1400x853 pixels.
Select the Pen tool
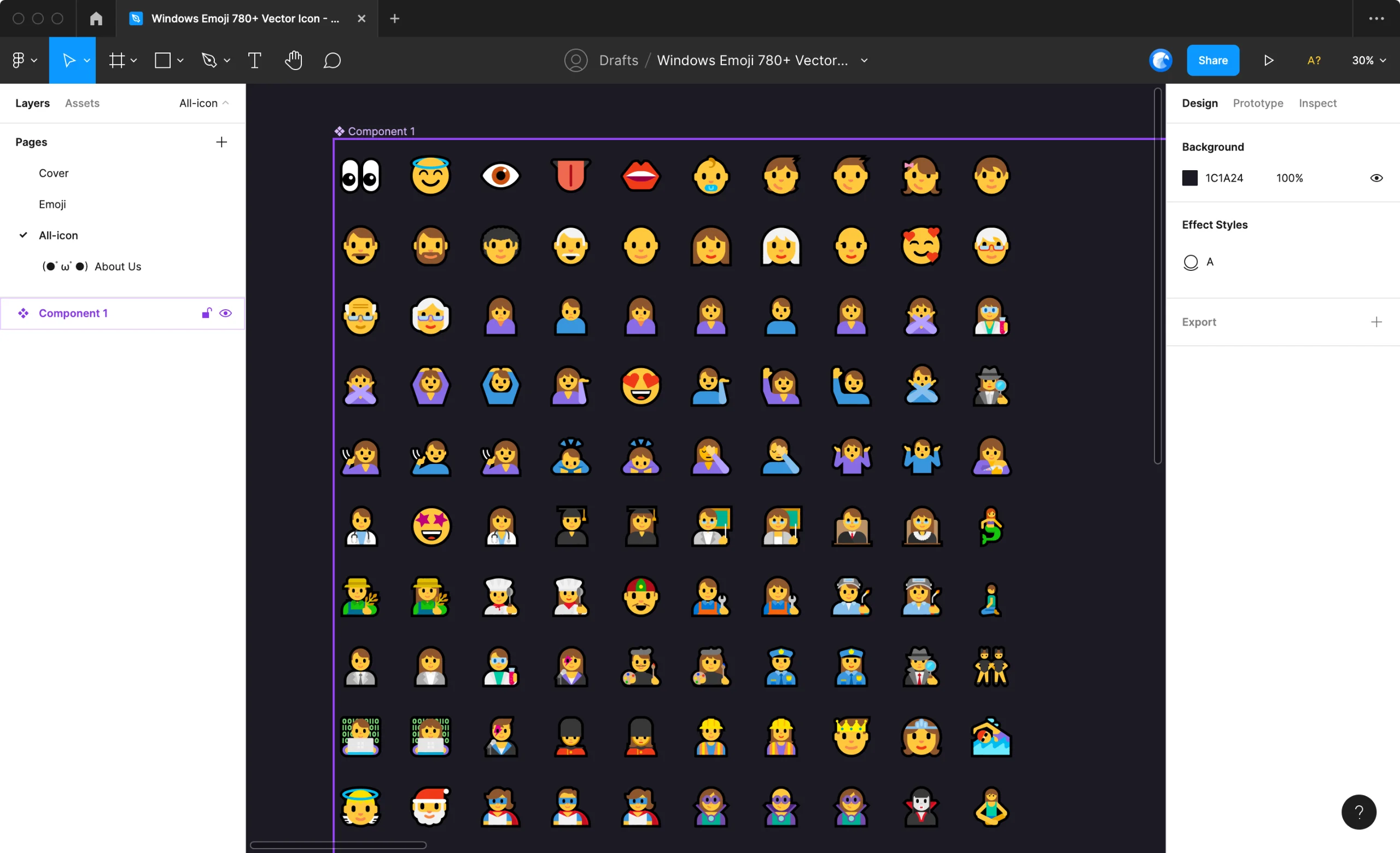(209, 60)
